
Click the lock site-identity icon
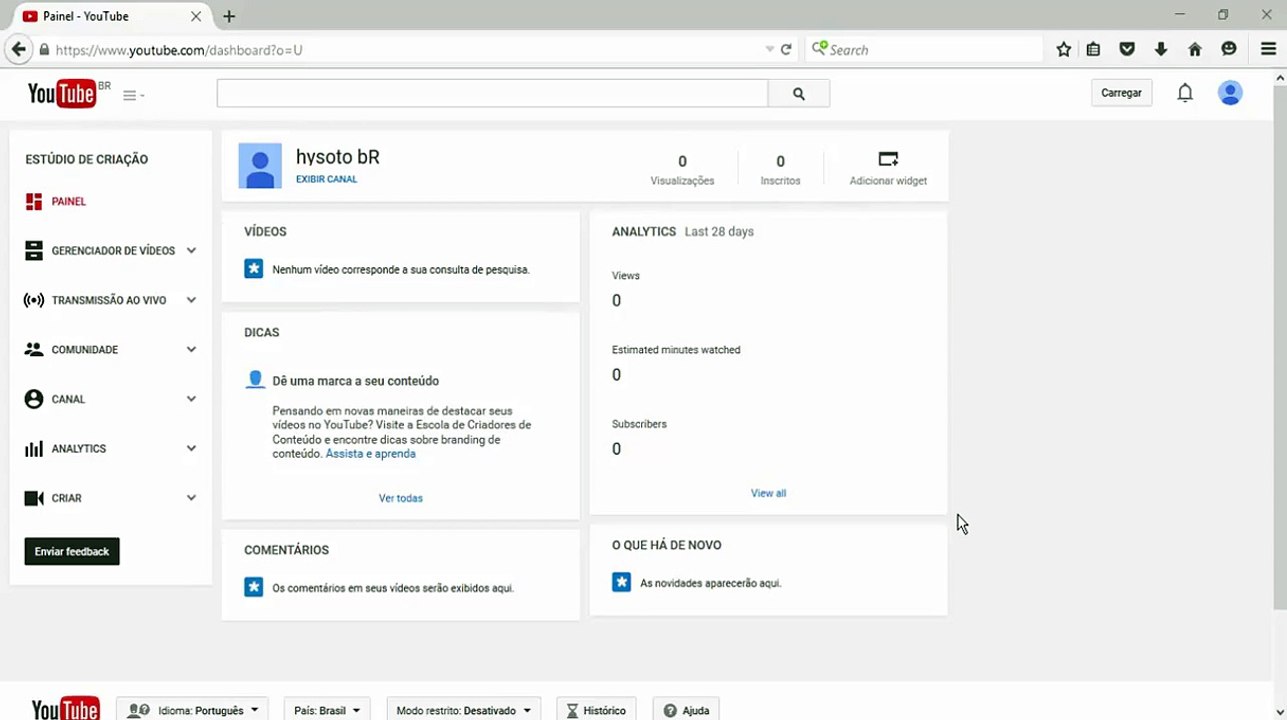pos(44,49)
